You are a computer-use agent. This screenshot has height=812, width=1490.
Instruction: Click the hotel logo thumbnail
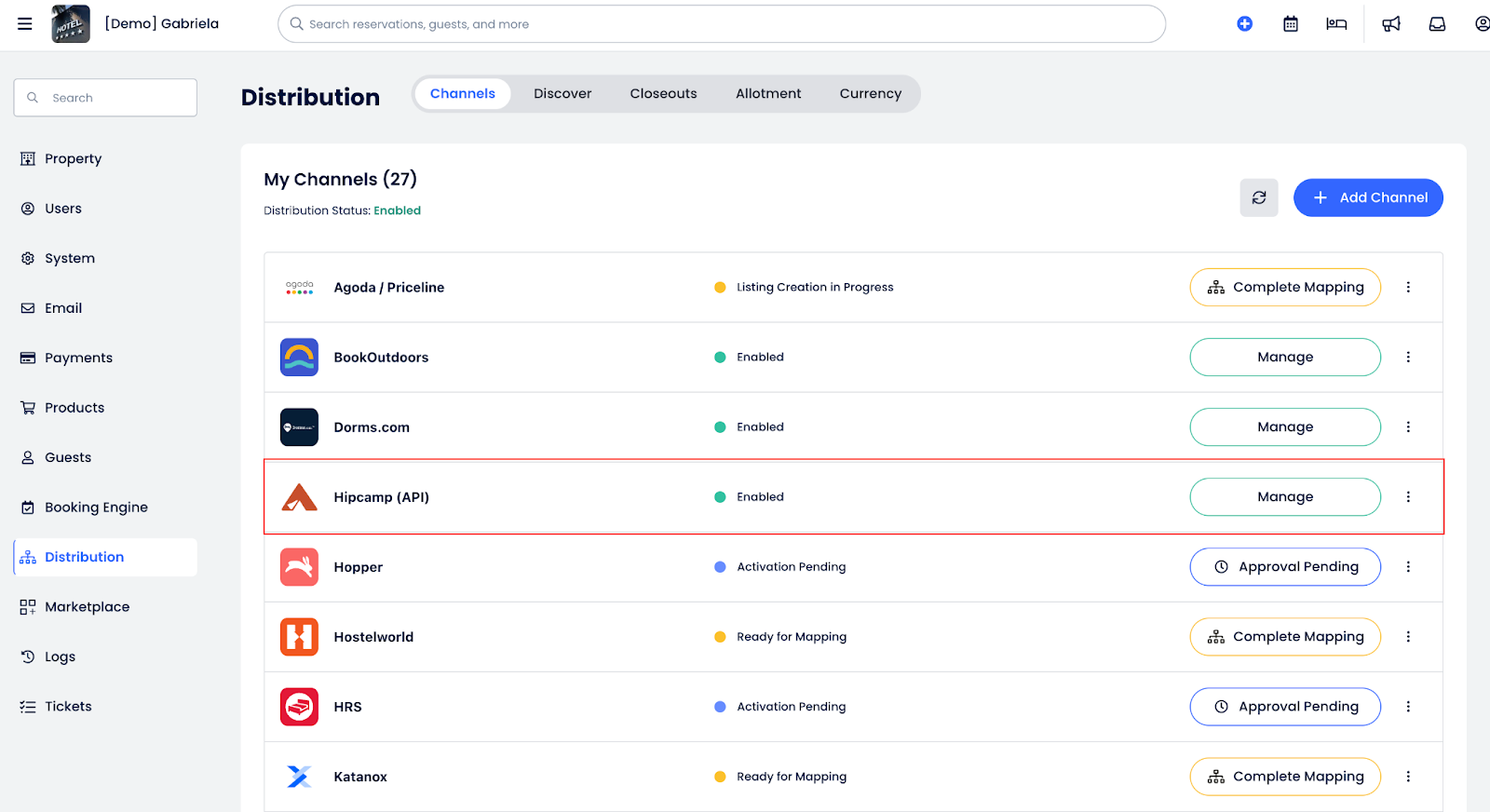(x=71, y=23)
